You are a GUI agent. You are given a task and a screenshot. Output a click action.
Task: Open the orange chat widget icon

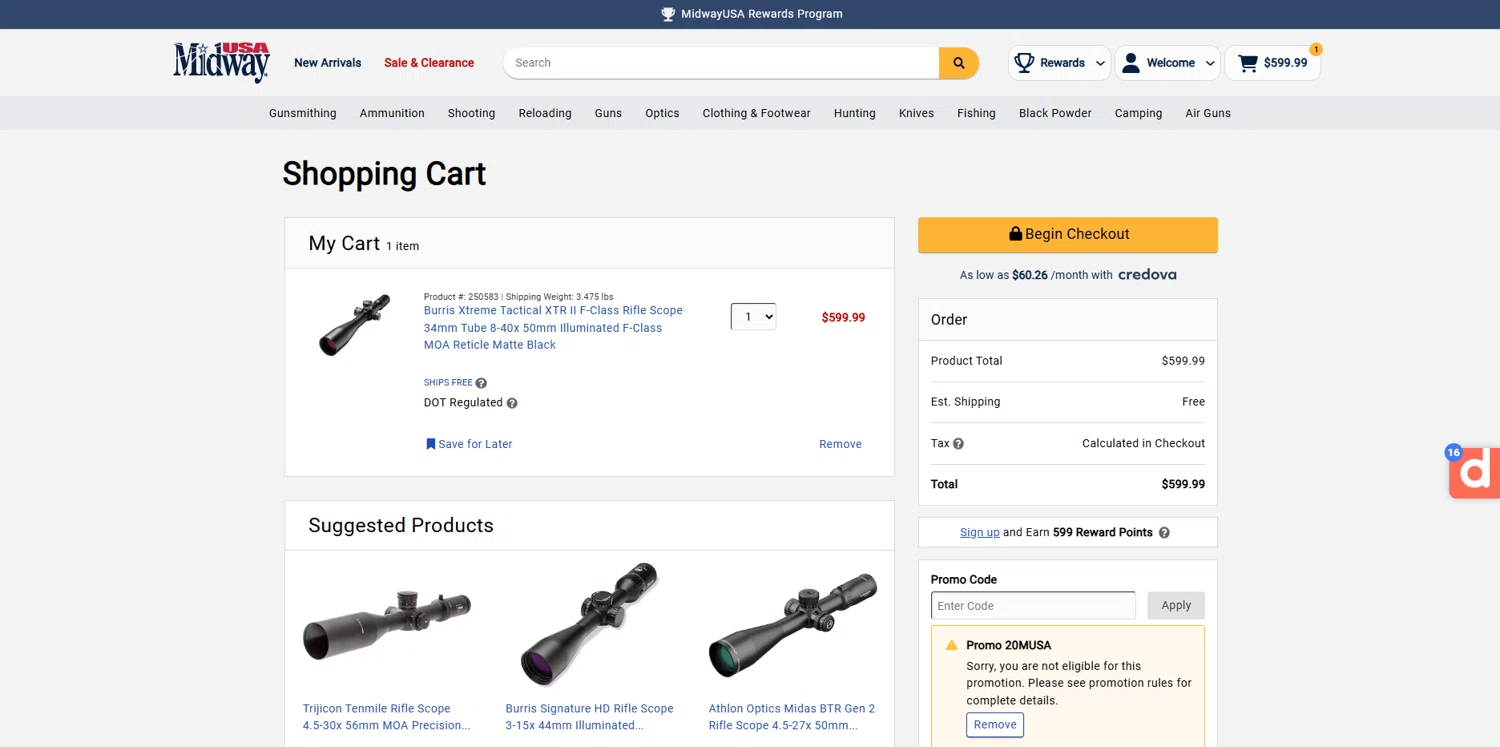coord(1475,472)
